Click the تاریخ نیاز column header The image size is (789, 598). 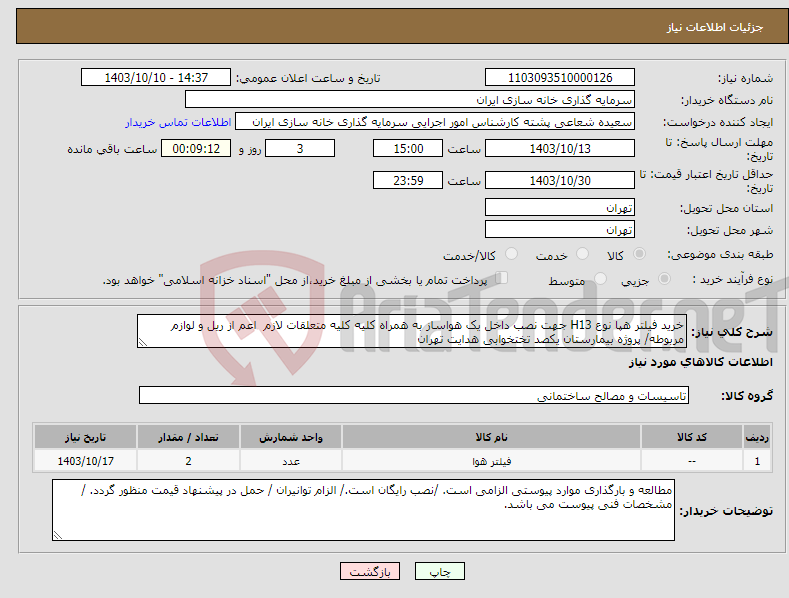pos(86,437)
